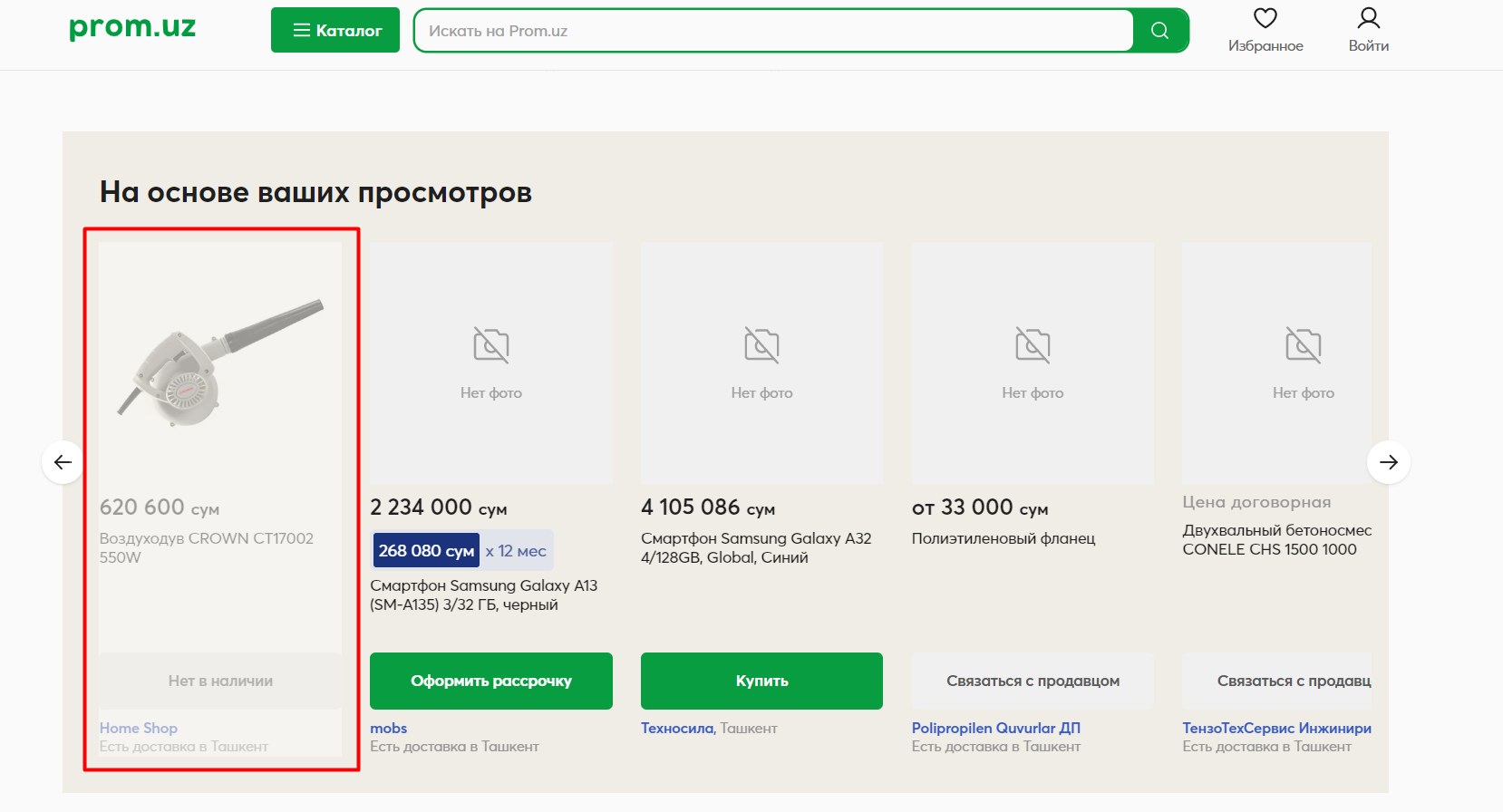Click the 620 600 сум price
Image resolution: width=1503 pixels, height=812 pixels.
[x=160, y=507]
